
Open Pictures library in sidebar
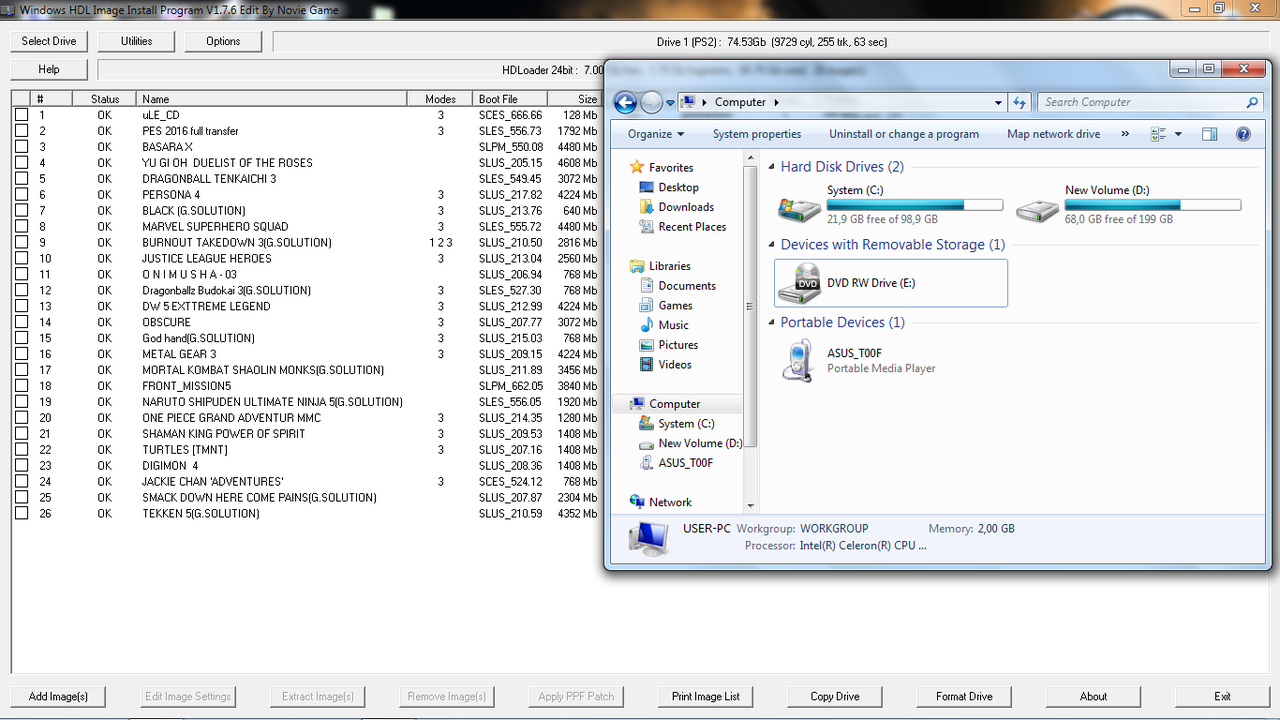[678, 345]
